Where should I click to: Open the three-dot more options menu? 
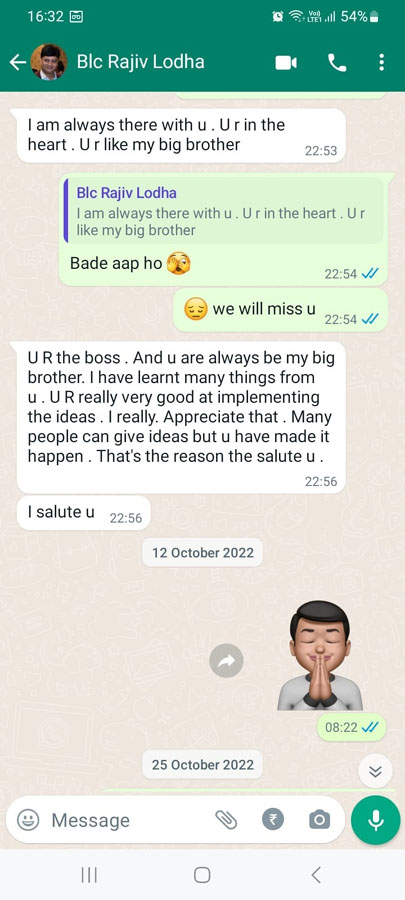point(381,62)
